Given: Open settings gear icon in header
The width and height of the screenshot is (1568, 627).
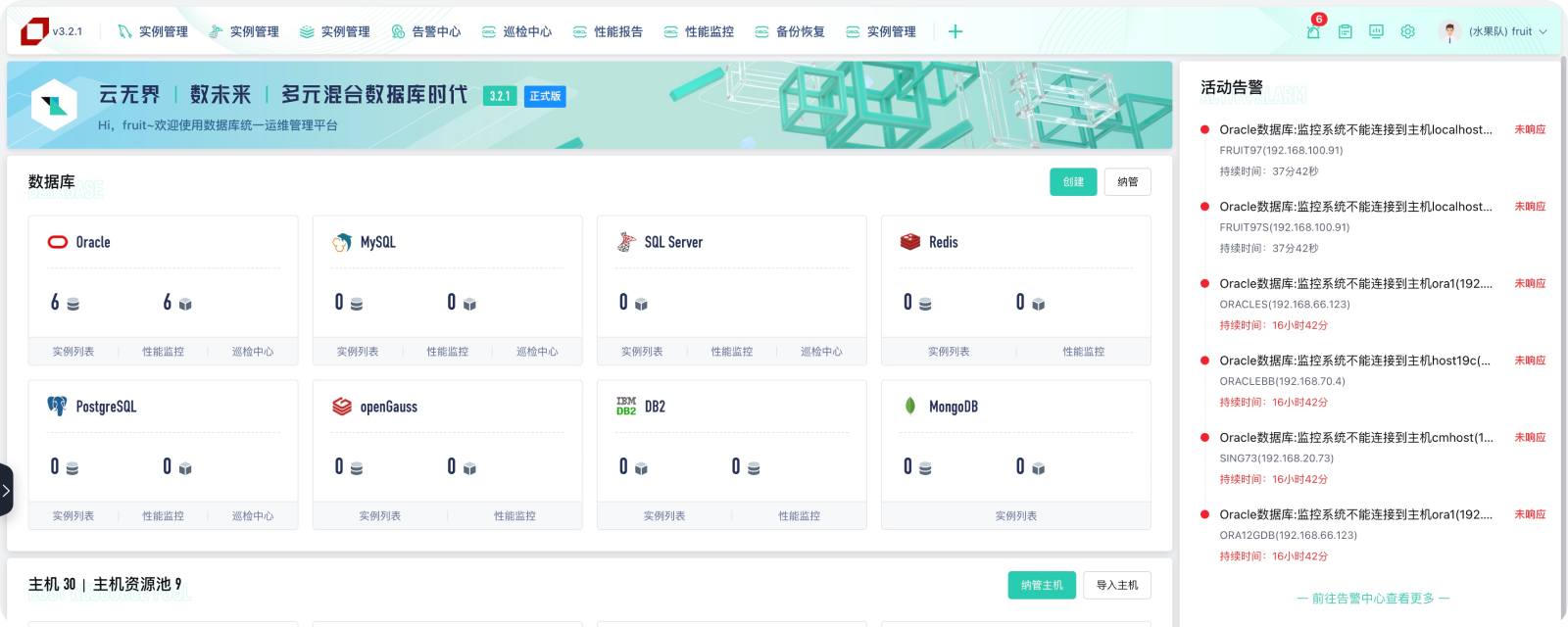Looking at the screenshot, I should 1407,31.
